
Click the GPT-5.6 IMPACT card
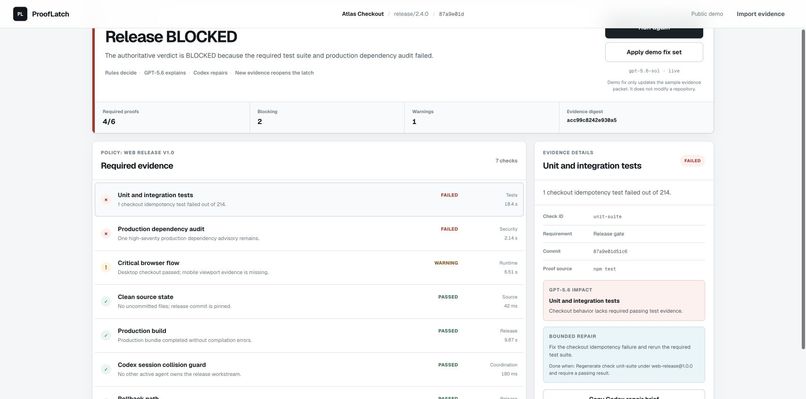click(x=624, y=300)
